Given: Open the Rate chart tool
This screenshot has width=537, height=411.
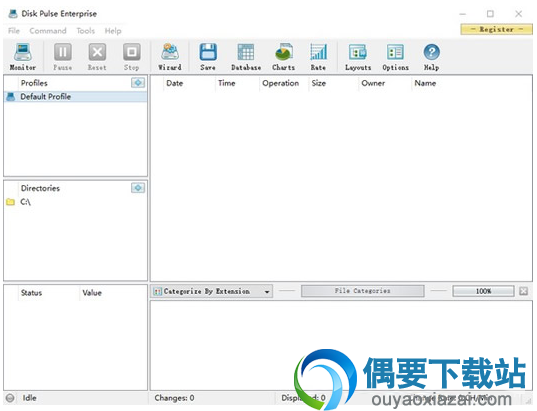Looking at the screenshot, I should pyautogui.click(x=318, y=57).
